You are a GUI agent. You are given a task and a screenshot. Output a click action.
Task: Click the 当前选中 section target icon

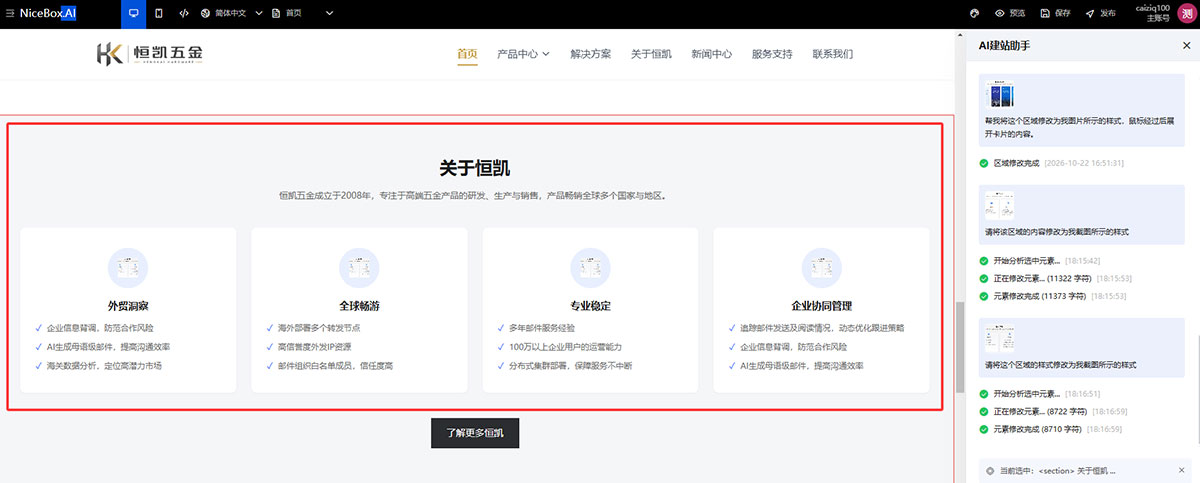tap(990, 470)
